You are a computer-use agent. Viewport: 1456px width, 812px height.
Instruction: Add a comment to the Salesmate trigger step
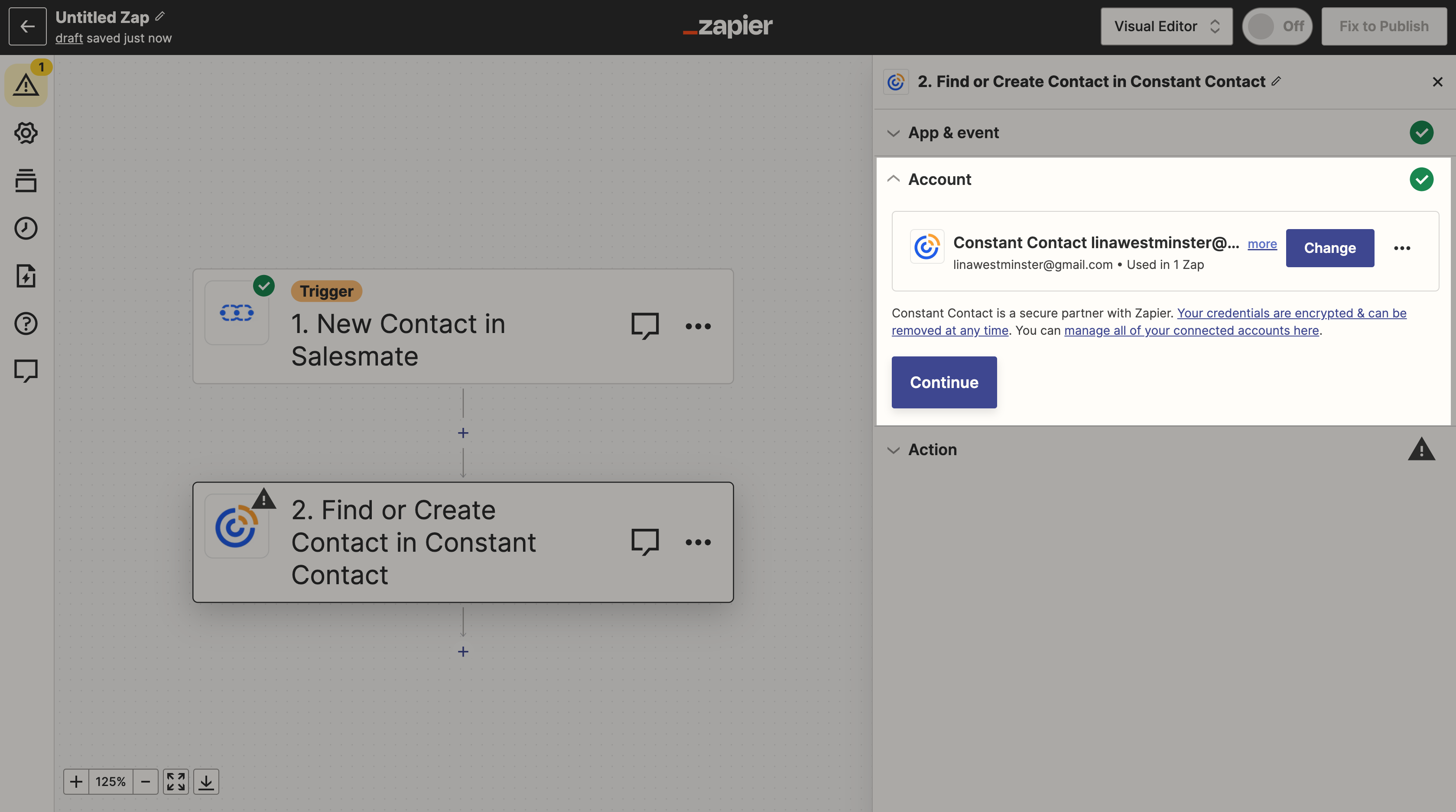pos(645,326)
